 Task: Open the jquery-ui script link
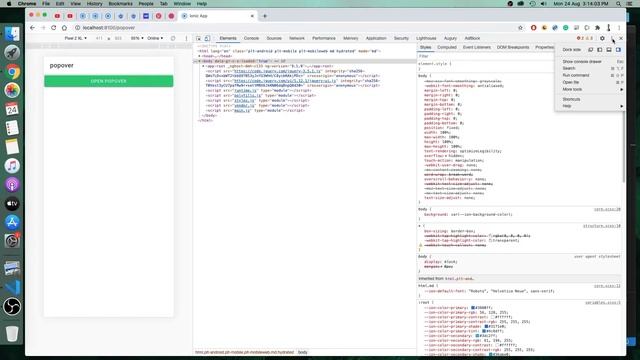tap(285, 81)
